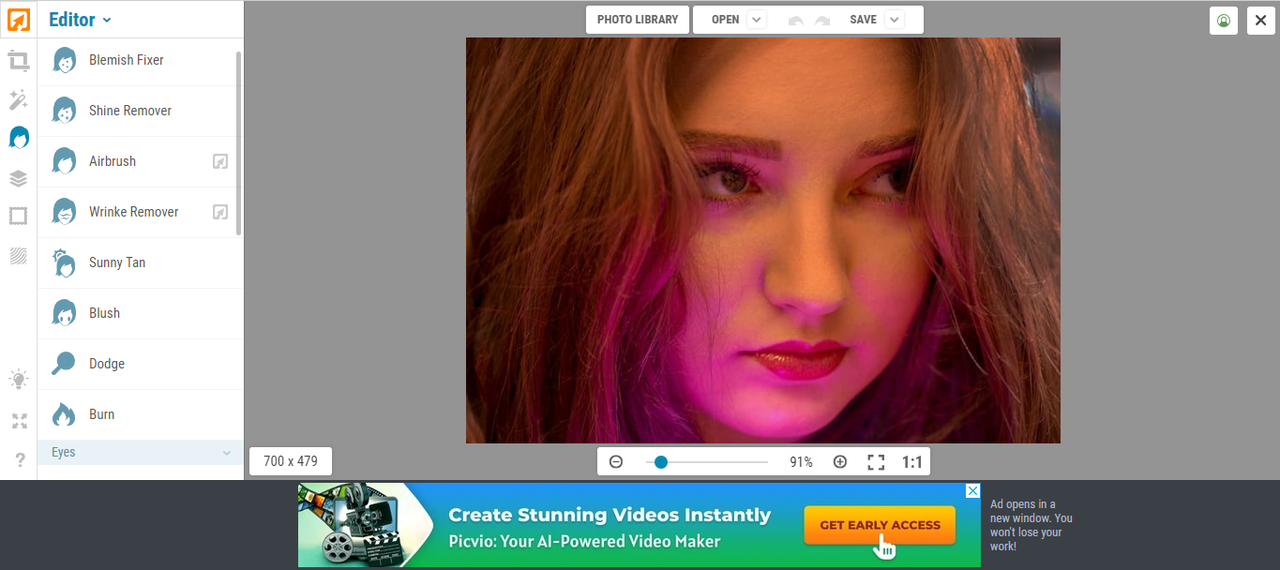Click the green user account icon
1280x570 pixels.
pyautogui.click(x=1223, y=20)
